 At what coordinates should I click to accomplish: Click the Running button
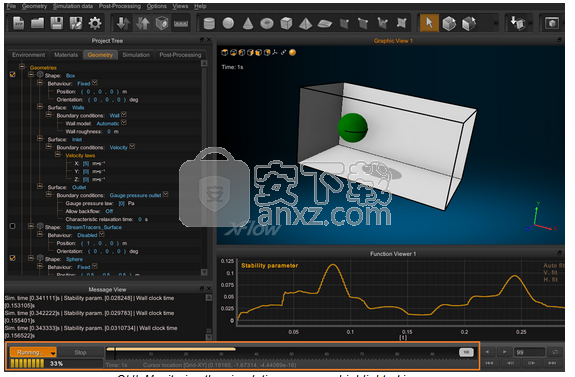[x=33, y=352]
